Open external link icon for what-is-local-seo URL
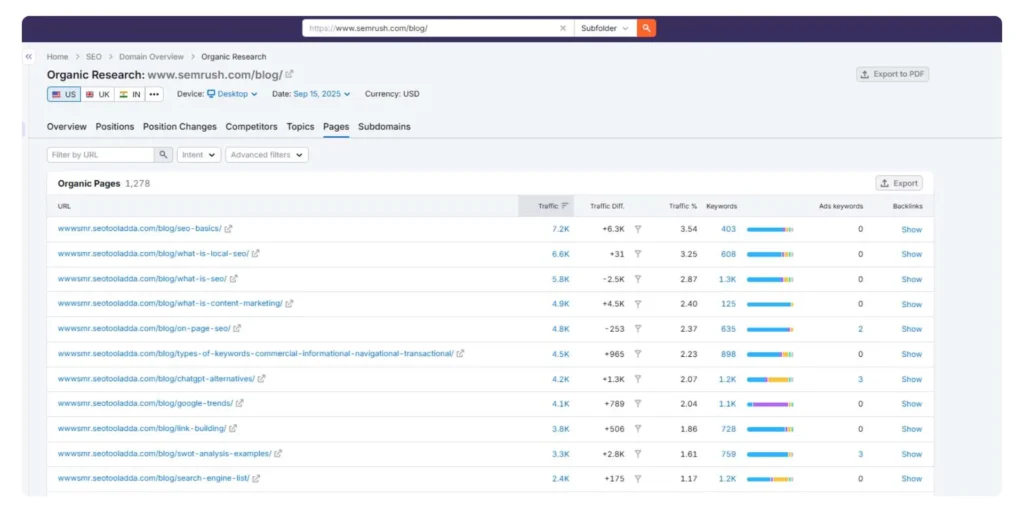 tap(255, 253)
